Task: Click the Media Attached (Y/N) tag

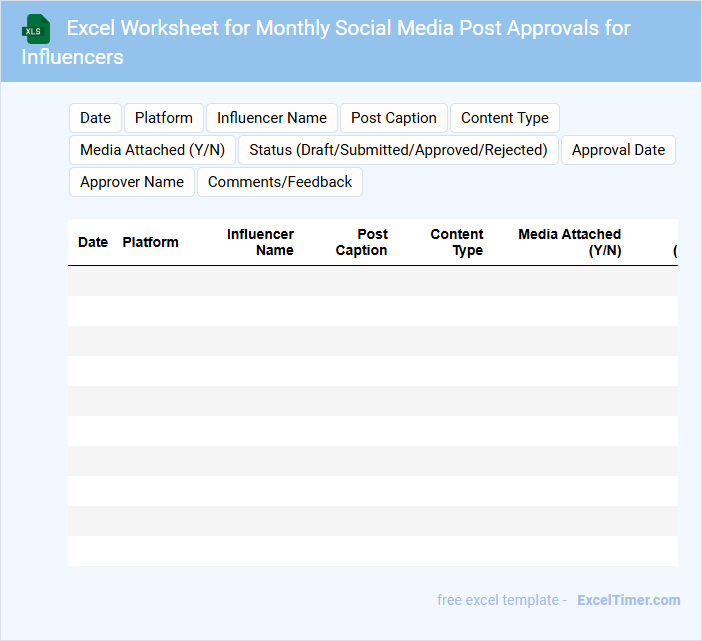Action: (152, 150)
